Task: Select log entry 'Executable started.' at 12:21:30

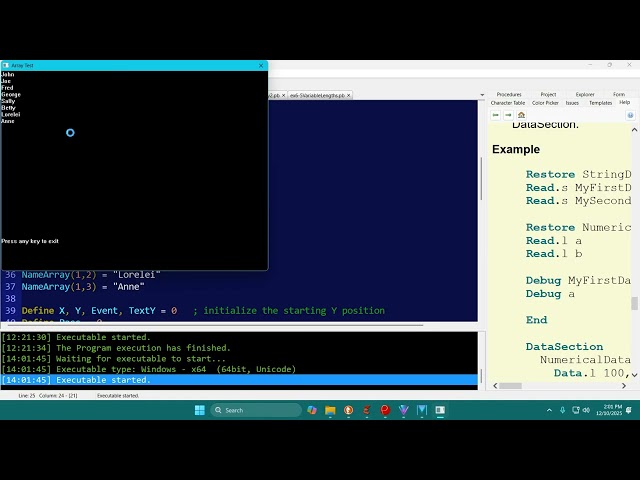Action: tap(239, 337)
